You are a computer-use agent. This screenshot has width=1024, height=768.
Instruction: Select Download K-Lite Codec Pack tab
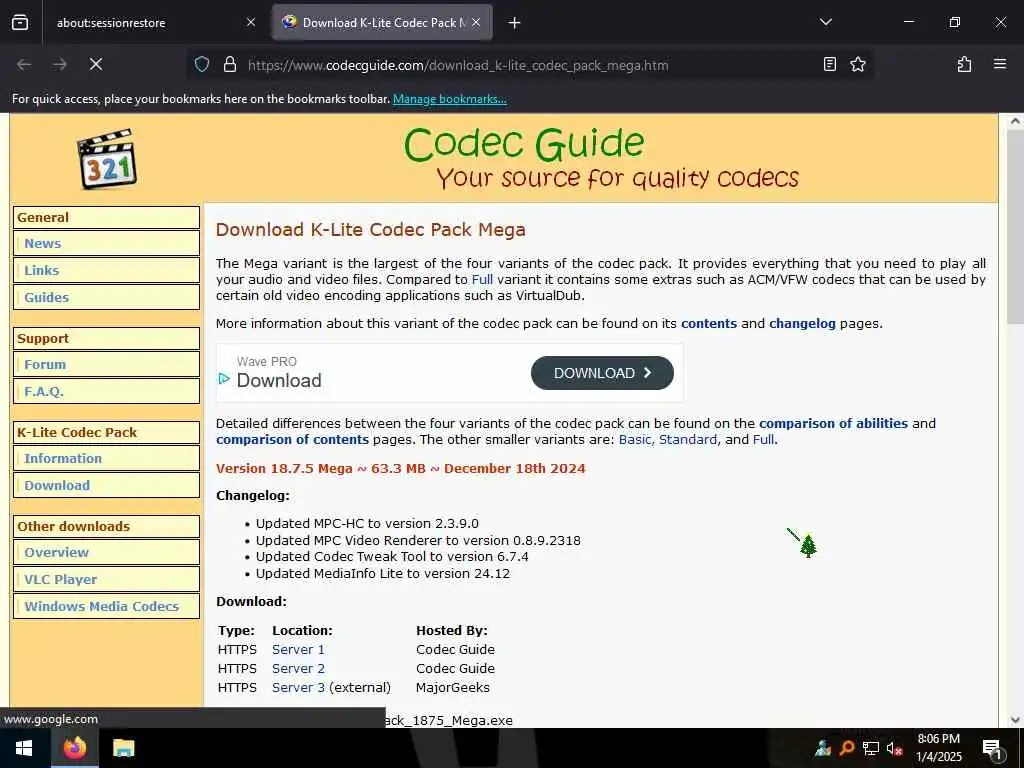coord(382,23)
